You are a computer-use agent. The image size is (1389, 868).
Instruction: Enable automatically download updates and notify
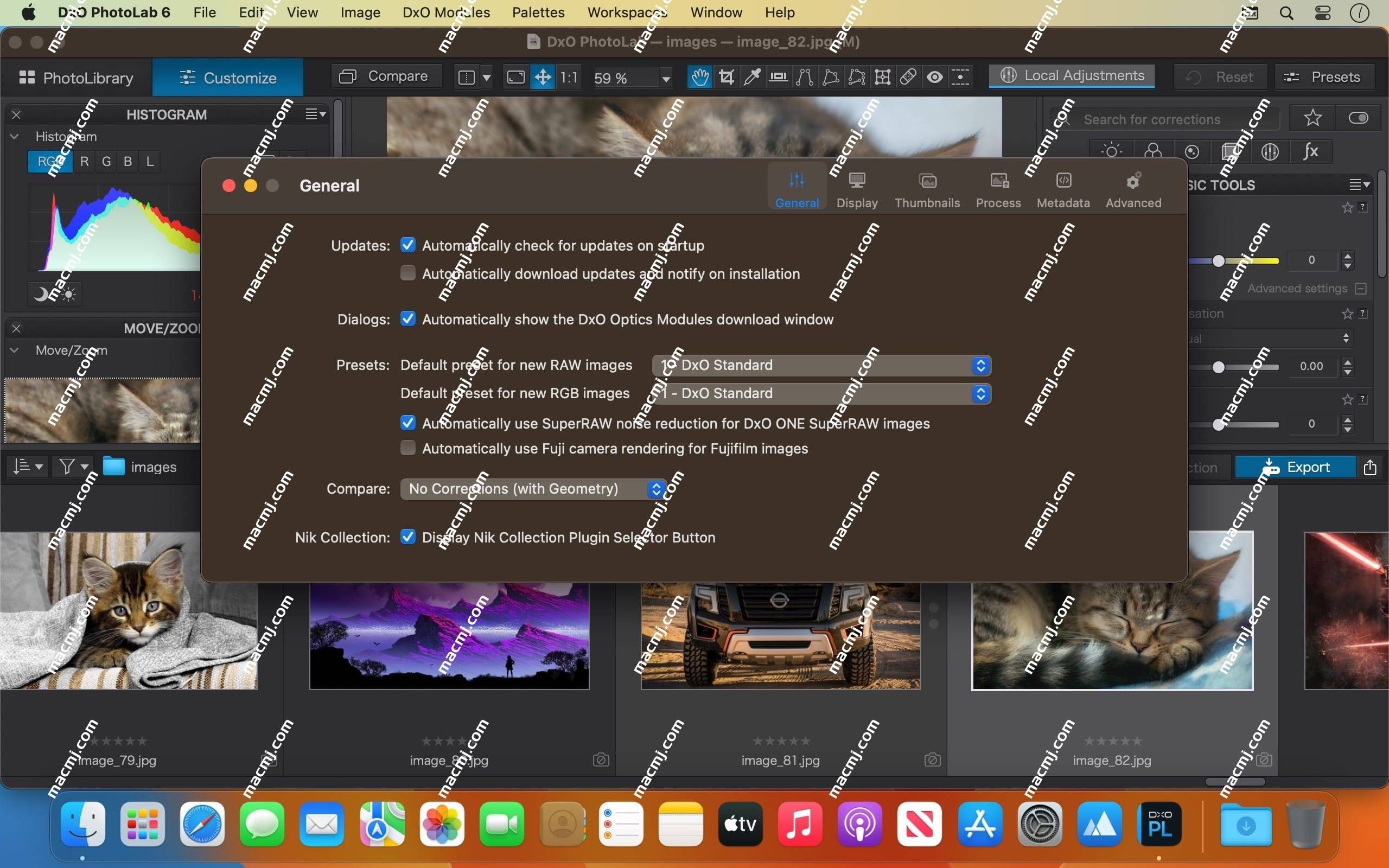(407, 273)
